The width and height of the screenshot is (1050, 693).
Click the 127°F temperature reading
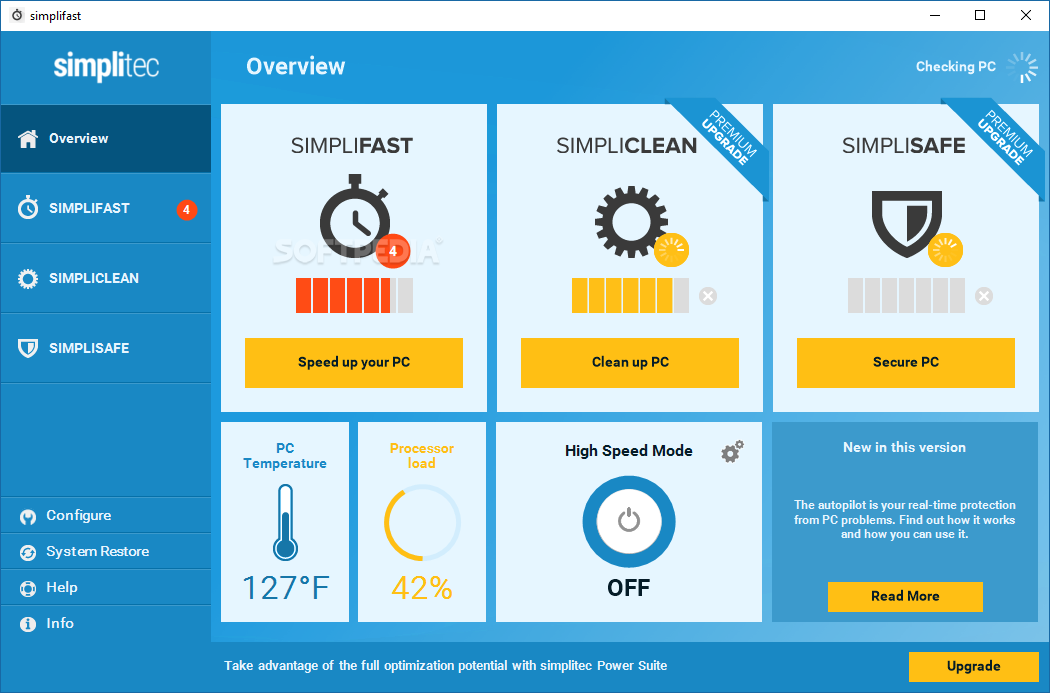click(x=285, y=588)
